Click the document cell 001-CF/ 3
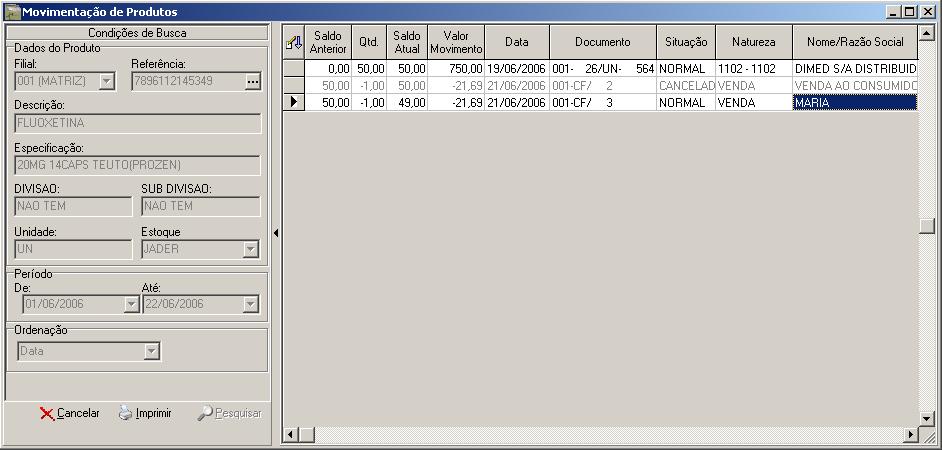Screen dimensions: 942x450 click(603, 102)
